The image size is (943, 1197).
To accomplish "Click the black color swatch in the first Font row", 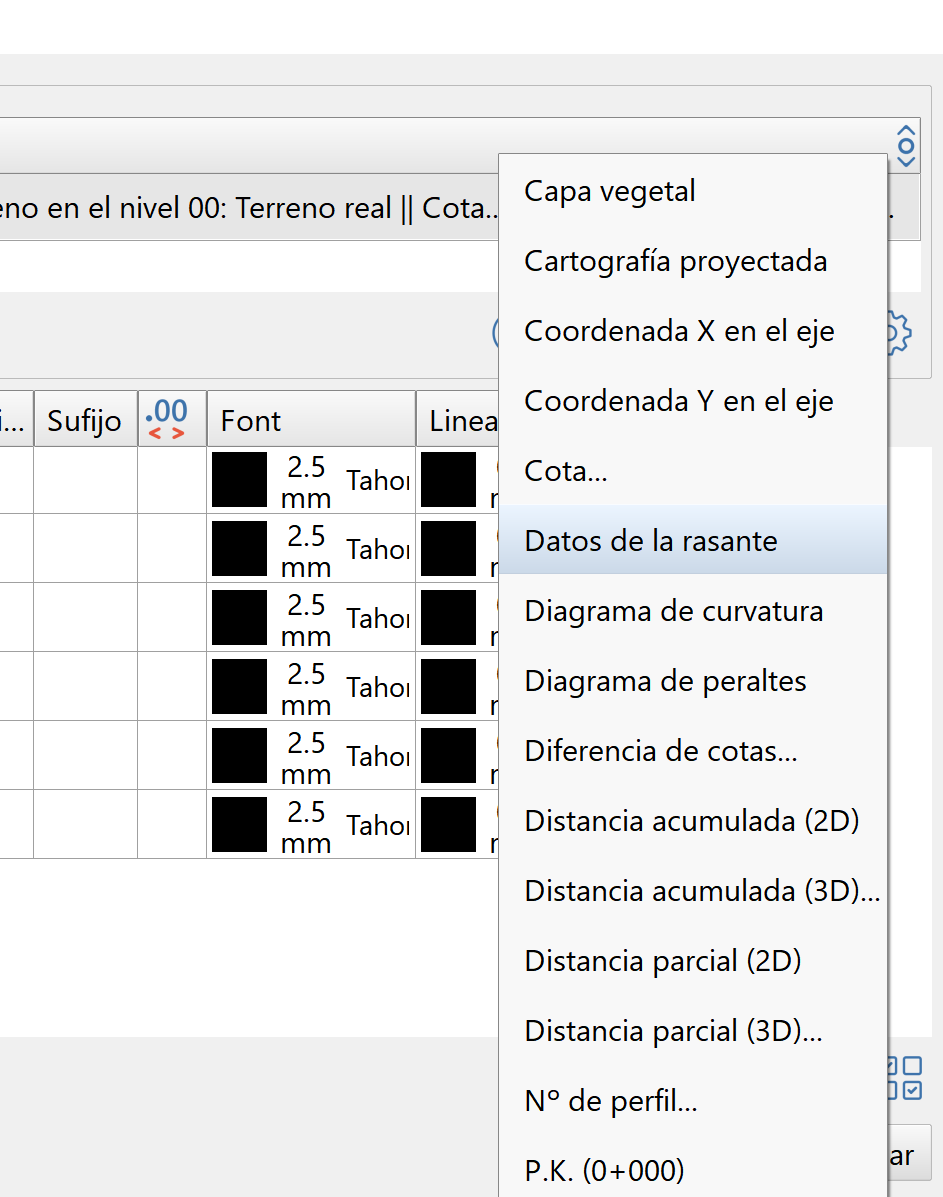I will [238, 480].
